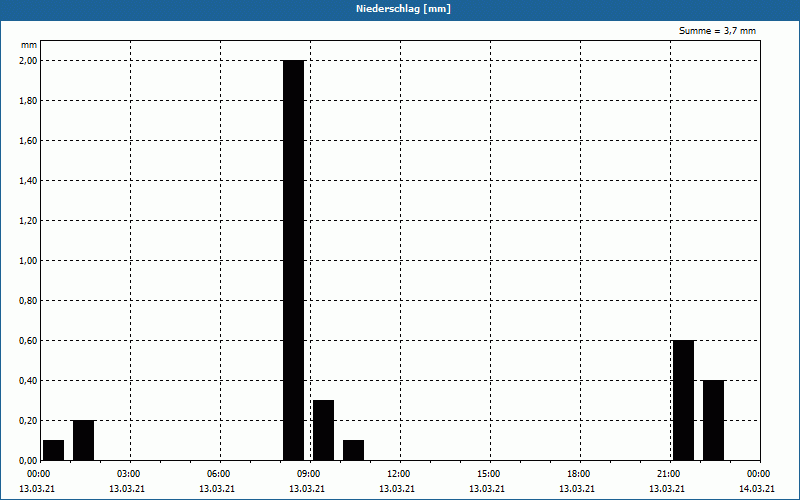Screen dimensions: 800x500
Task: Click the 13.03.21 date under 12:00
Action: point(396,489)
